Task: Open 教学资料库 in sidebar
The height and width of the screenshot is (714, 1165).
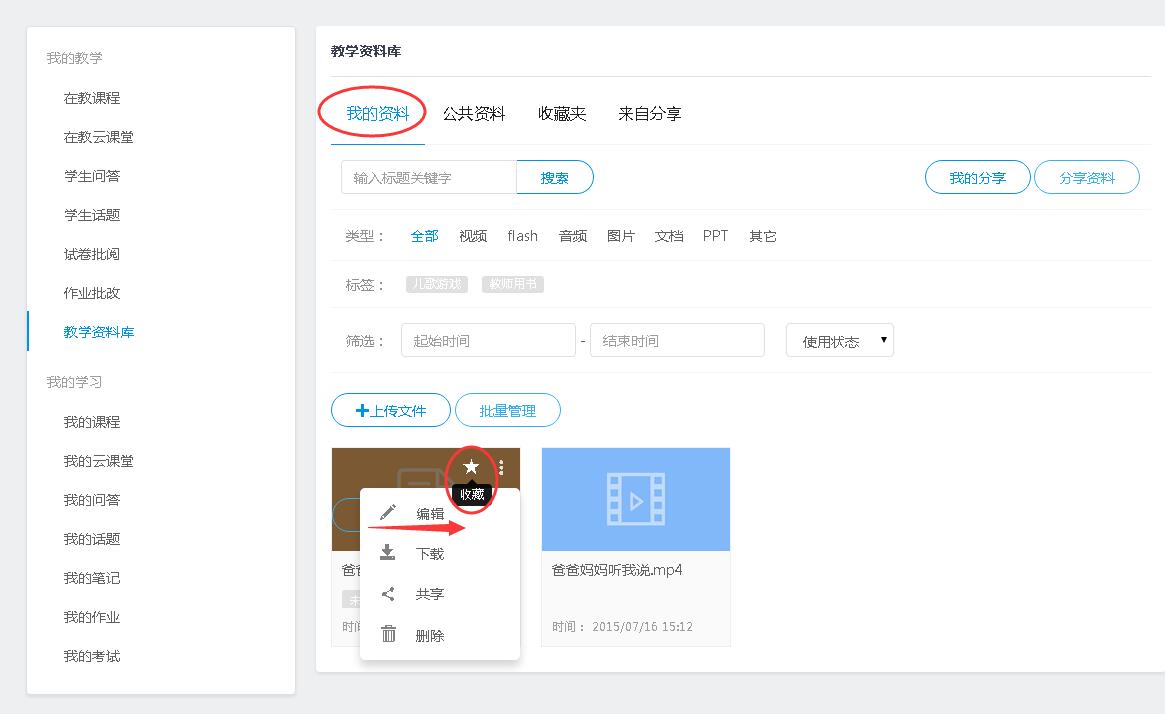Action: [x=98, y=332]
